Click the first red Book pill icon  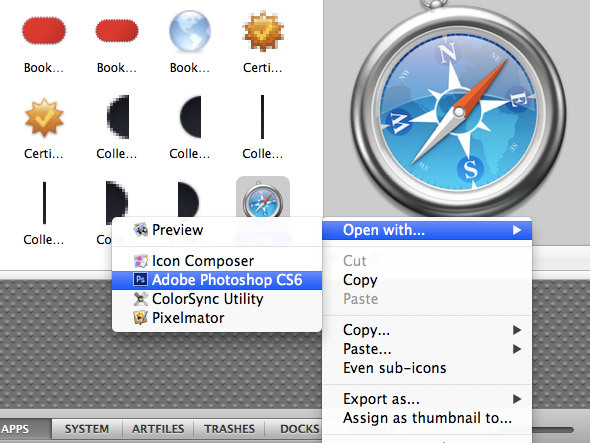[x=44, y=30]
